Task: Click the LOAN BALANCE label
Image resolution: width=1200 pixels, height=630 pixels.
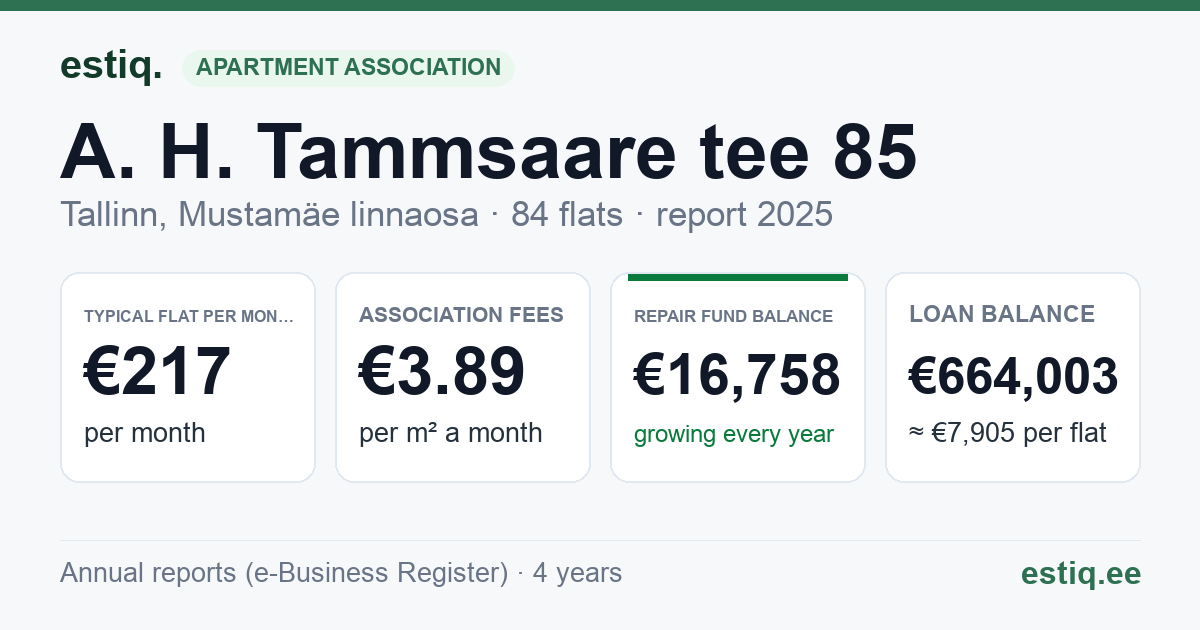Action: (1002, 314)
